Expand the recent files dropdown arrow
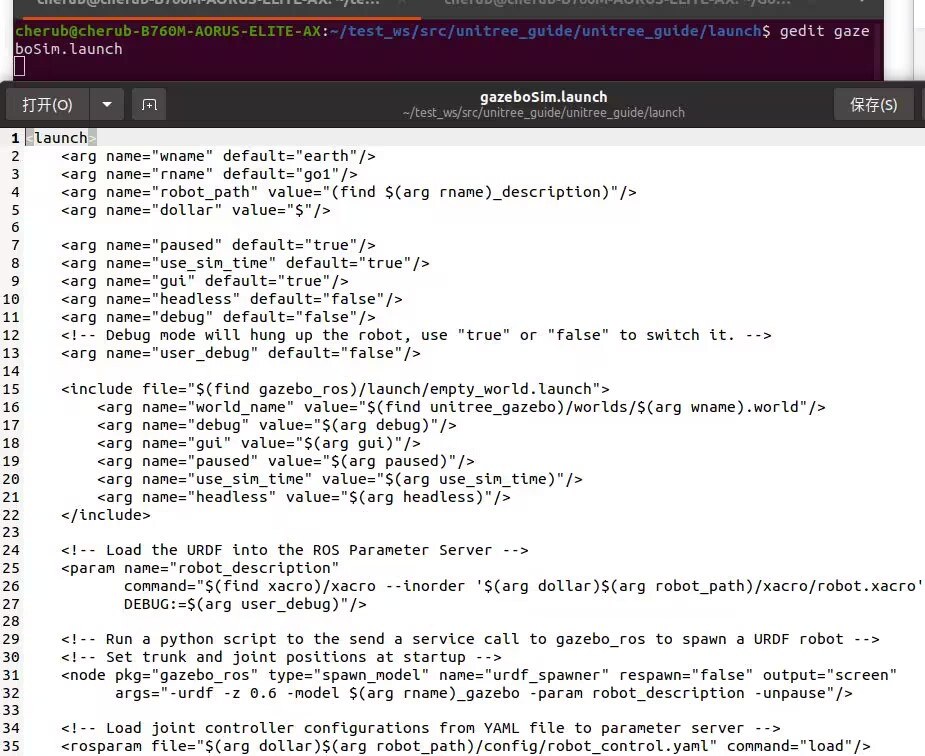This screenshot has height=756, width=925. click(x=106, y=104)
